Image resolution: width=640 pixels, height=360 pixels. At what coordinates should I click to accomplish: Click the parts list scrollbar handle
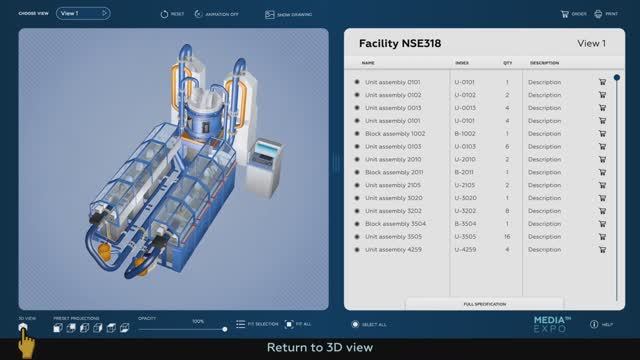617,78
